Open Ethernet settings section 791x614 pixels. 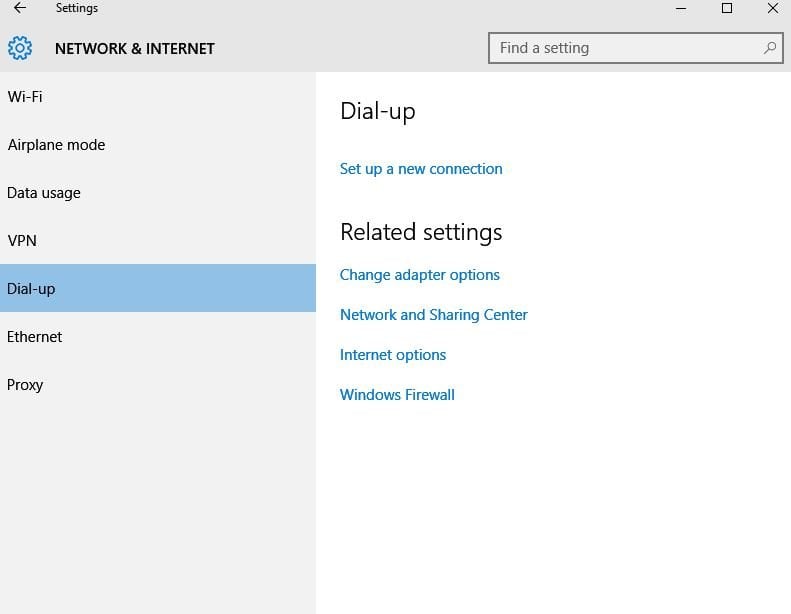[x=158, y=337]
